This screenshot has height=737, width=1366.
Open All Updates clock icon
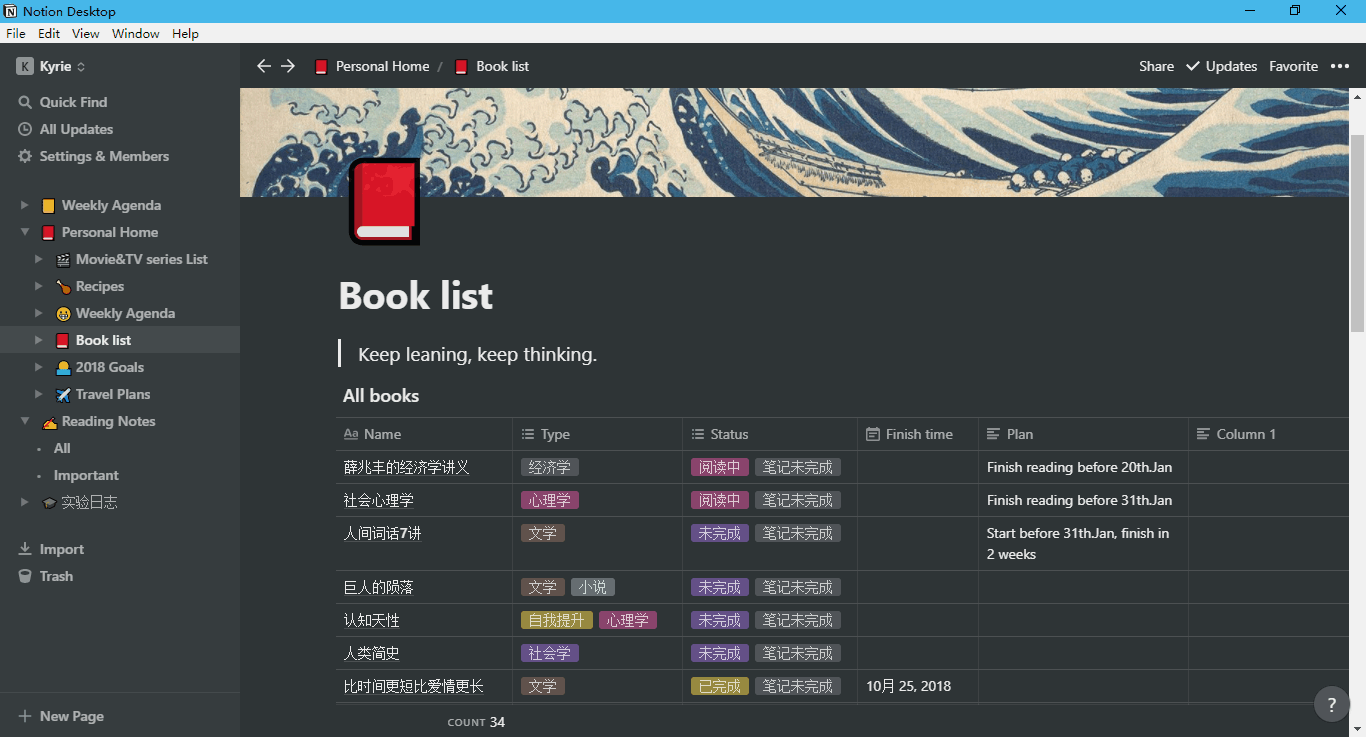tap(25, 129)
